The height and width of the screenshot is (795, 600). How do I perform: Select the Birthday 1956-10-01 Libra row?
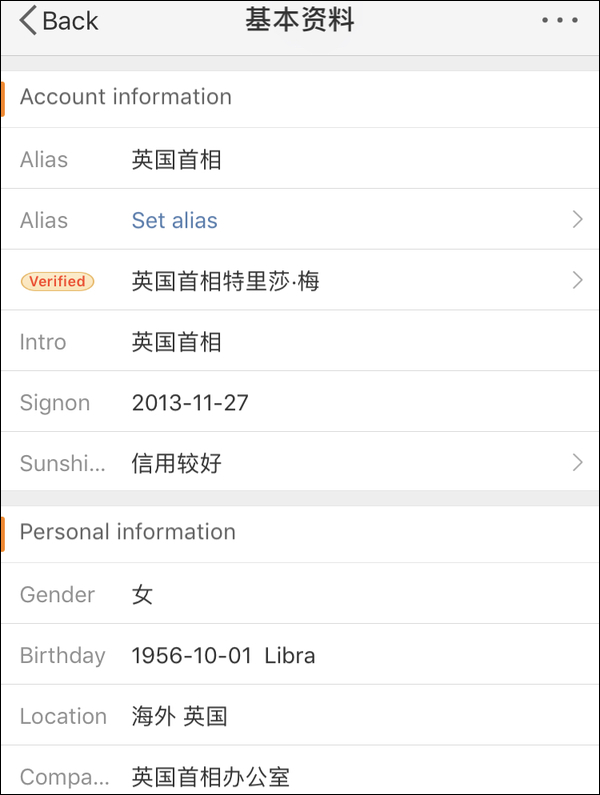223,656
